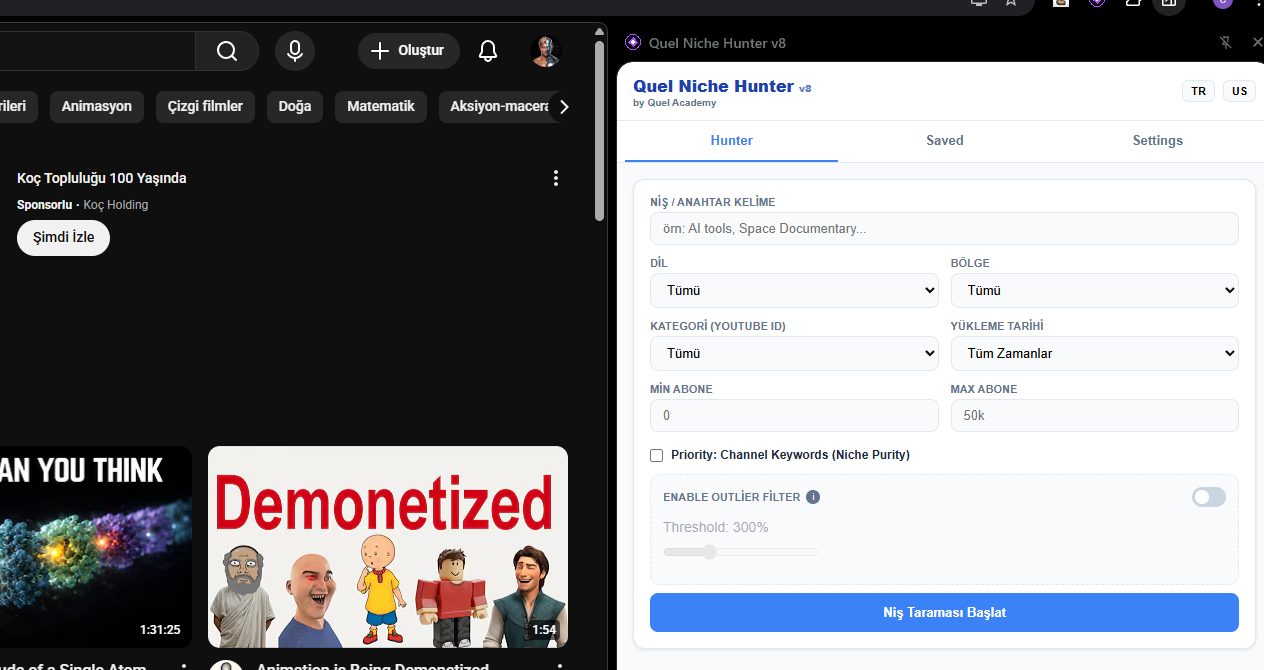
Task: Switch to the Saved tab
Action: coord(945,141)
